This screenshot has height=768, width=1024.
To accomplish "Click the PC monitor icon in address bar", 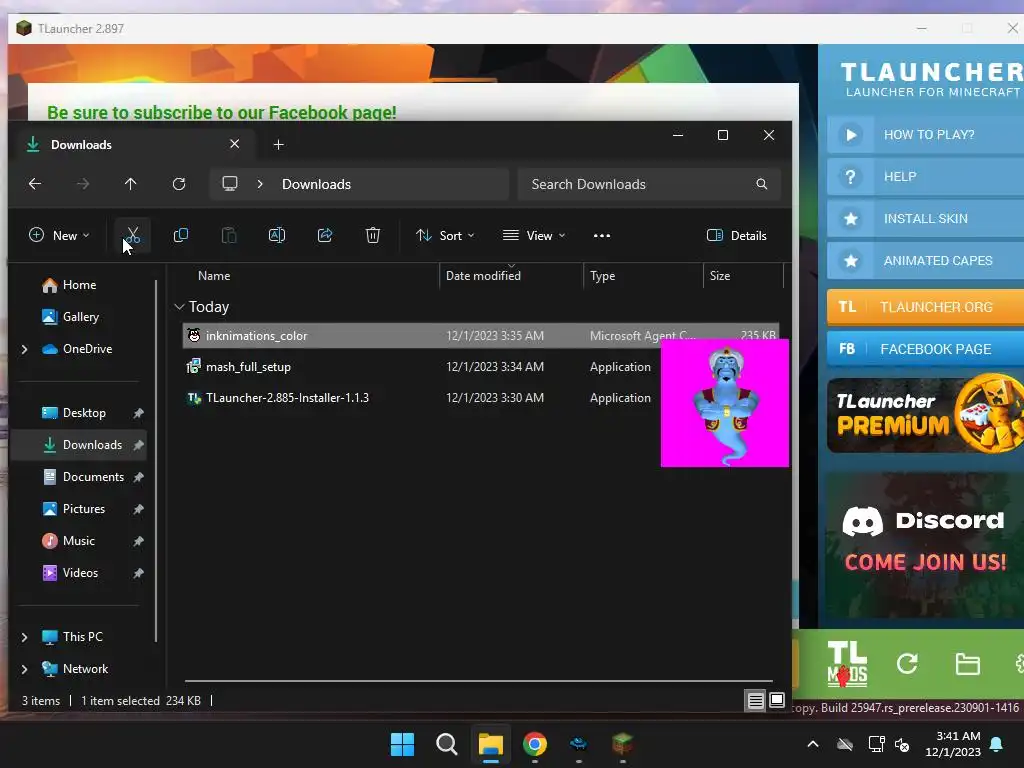I will coord(230,184).
